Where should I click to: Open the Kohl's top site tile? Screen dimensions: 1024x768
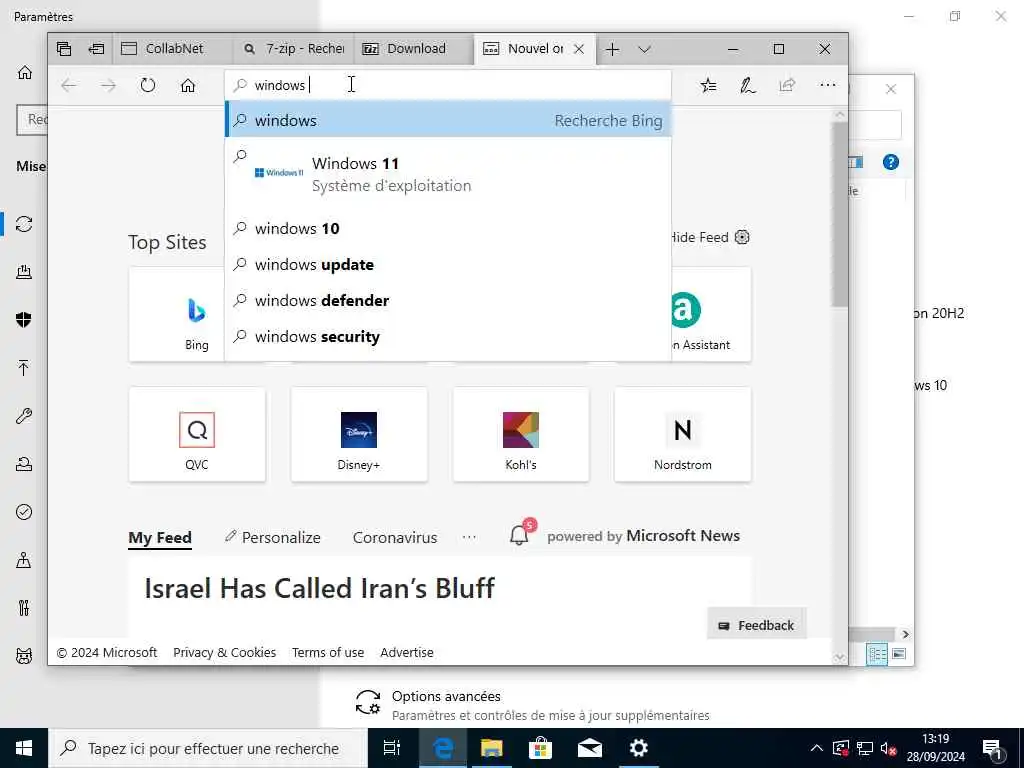[521, 434]
